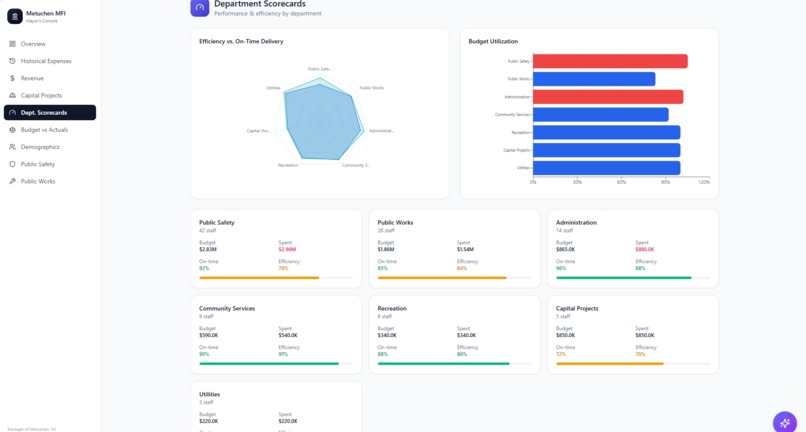Click the Utilities scorecard title

coord(209,394)
